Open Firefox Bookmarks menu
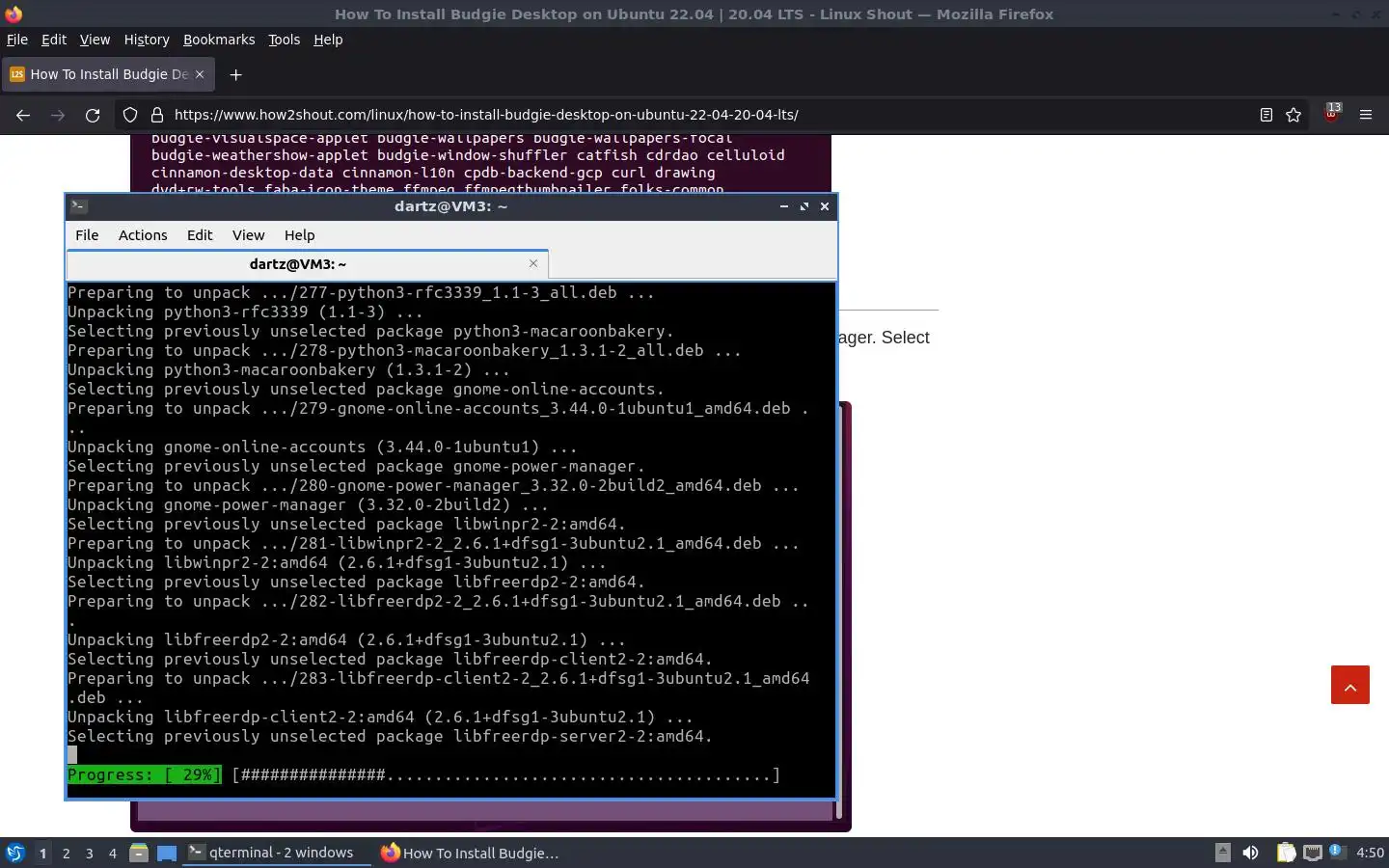The image size is (1389, 868). coord(219,40)
